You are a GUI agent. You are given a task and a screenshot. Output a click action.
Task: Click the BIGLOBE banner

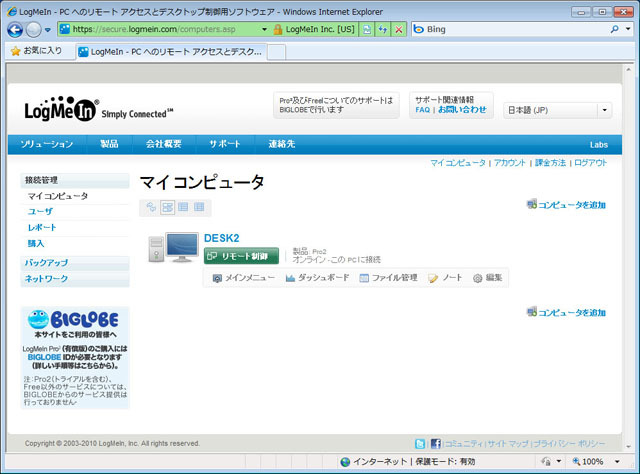pyautogui.click(x=75, y=358)
